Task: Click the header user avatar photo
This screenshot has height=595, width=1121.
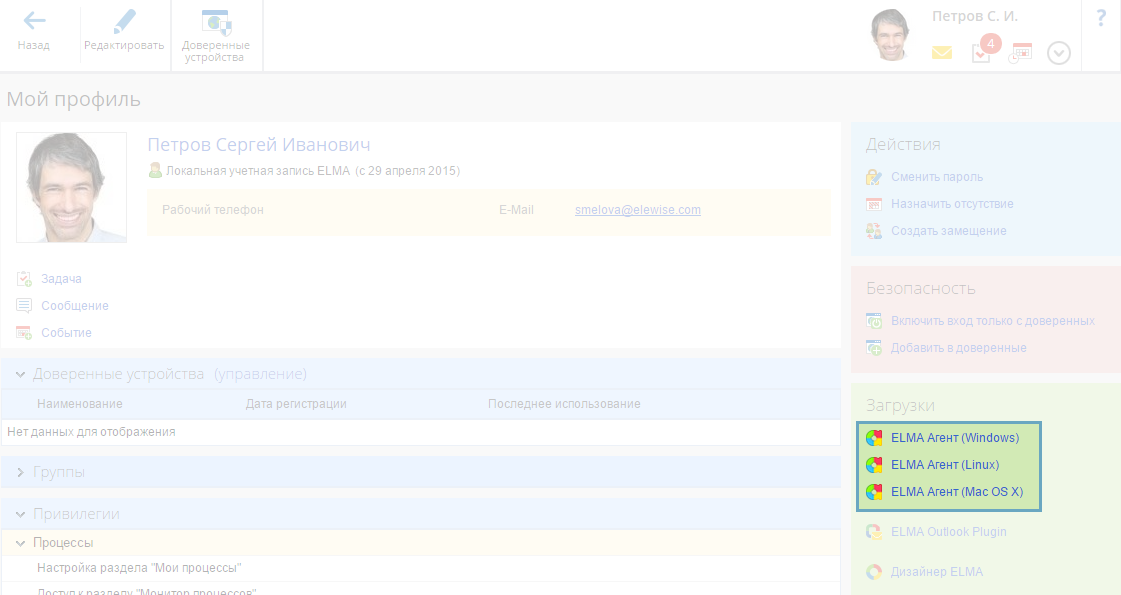Action: (x=890, y=34)
